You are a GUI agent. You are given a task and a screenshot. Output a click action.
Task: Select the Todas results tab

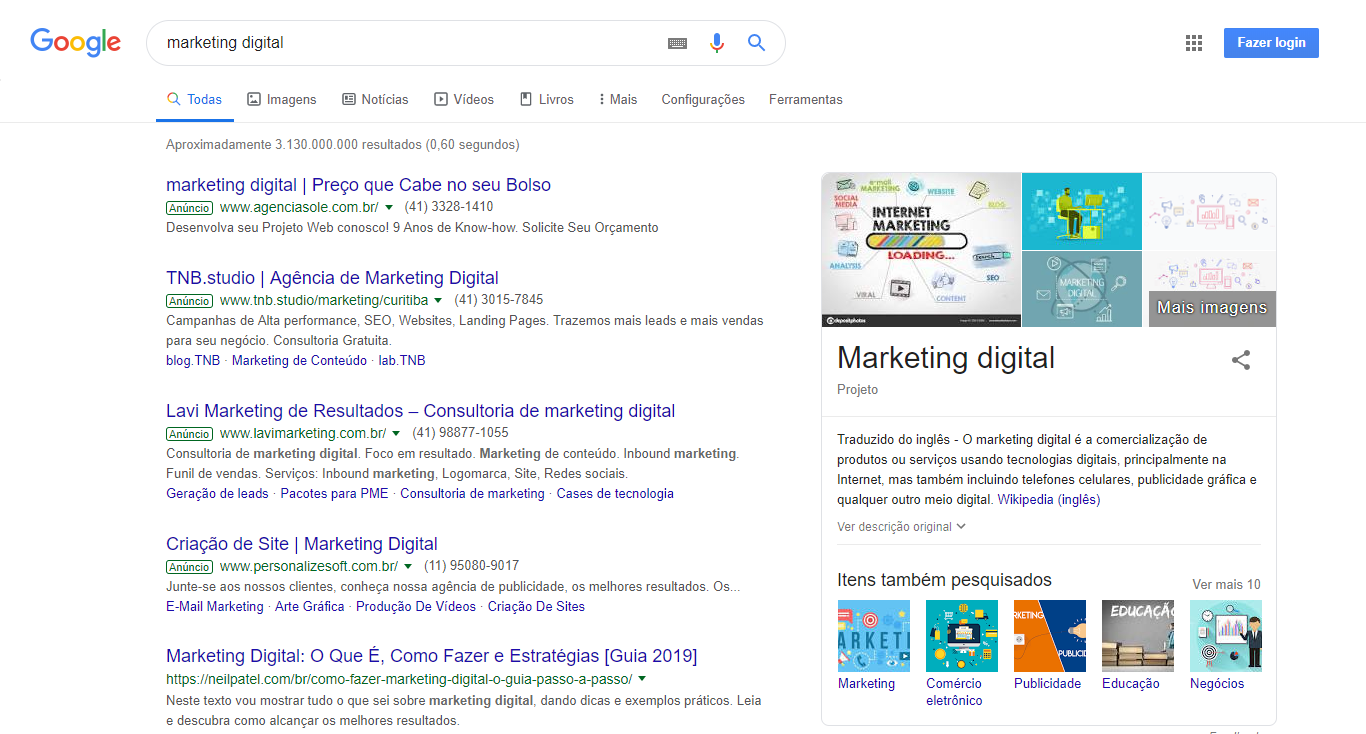click(194, 100)
